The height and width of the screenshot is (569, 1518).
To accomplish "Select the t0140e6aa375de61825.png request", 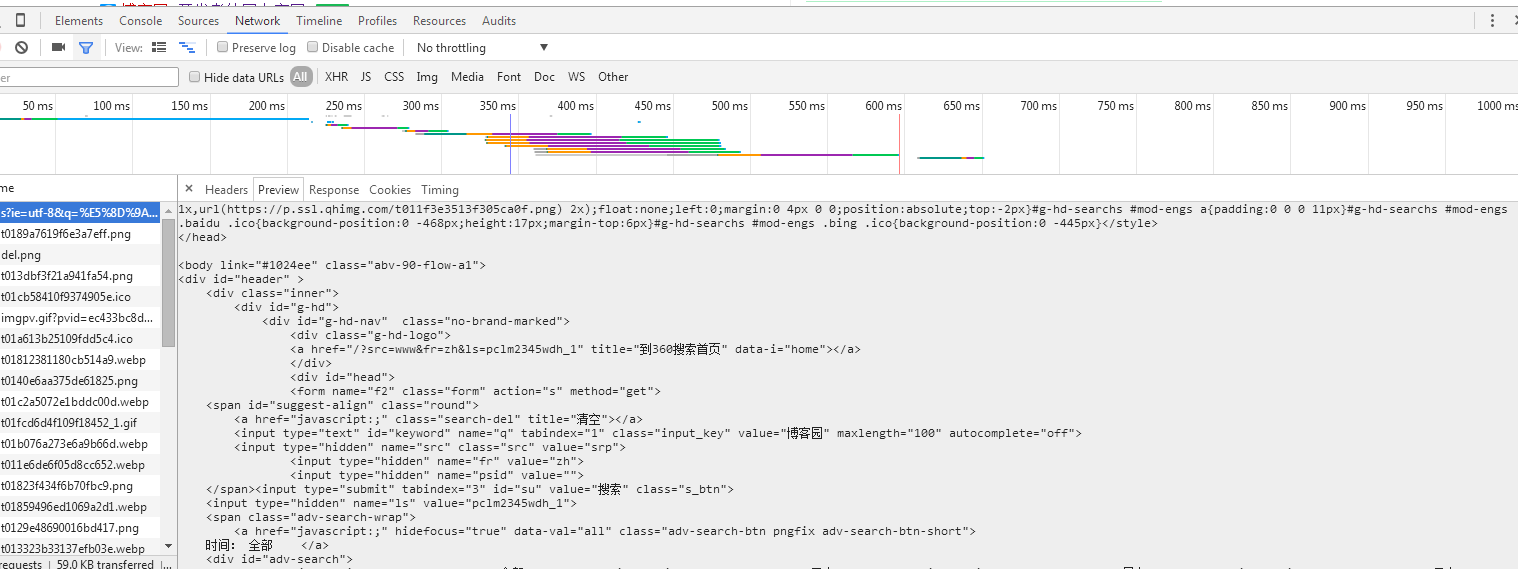I will coord(80,380).
